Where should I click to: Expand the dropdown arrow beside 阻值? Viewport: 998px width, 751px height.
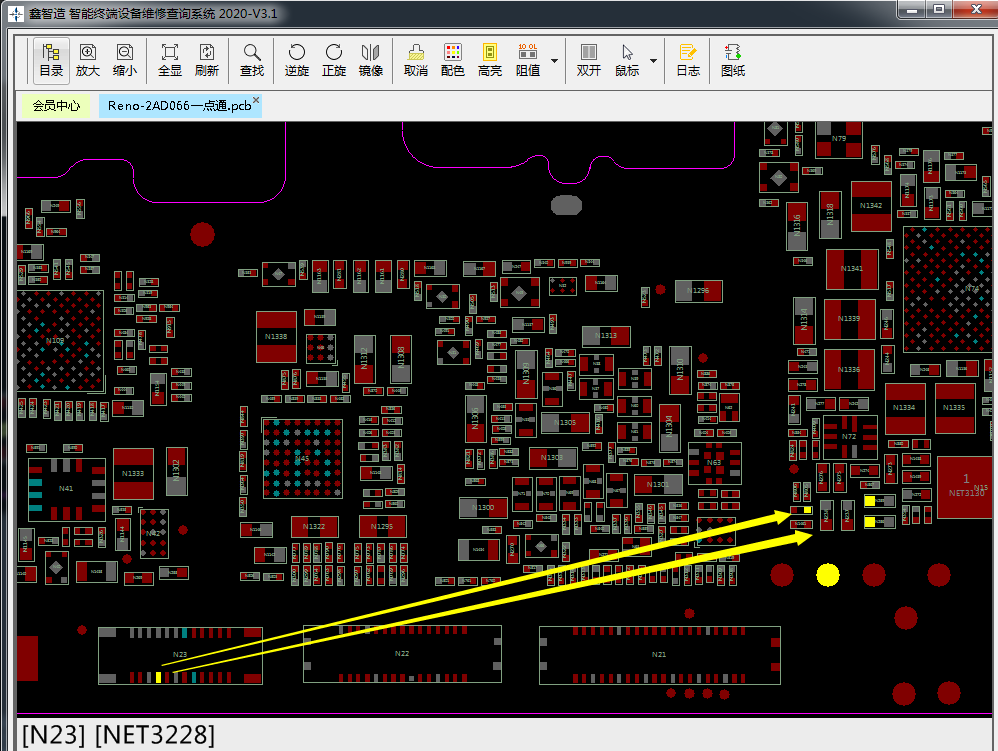[x=554, y=61]
